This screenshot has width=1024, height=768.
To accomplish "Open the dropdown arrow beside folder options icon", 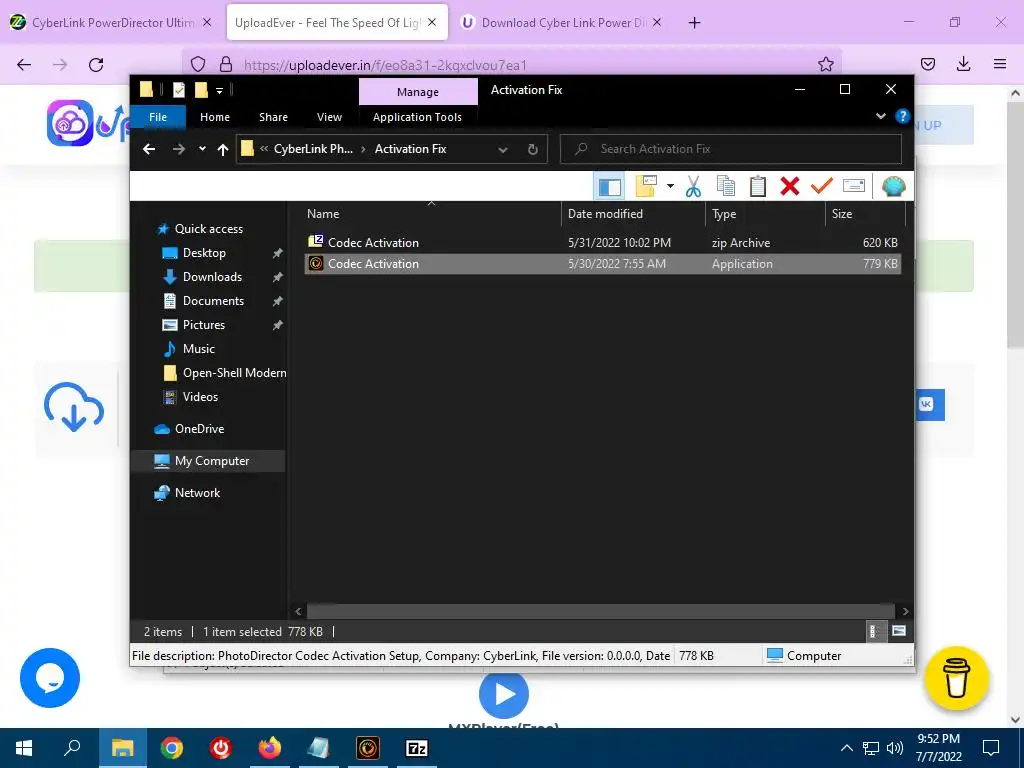I will (x=670, y=187).
